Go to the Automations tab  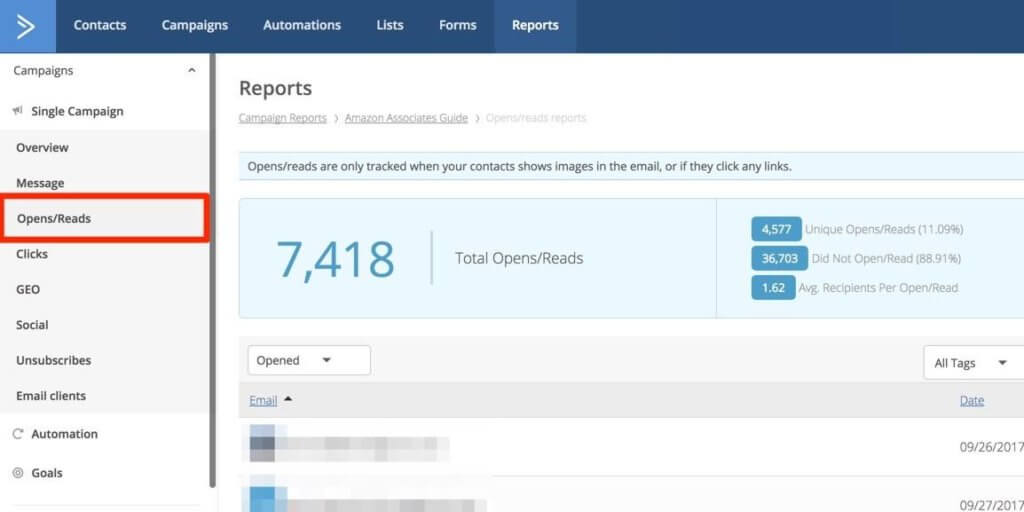tap(302, 26)
